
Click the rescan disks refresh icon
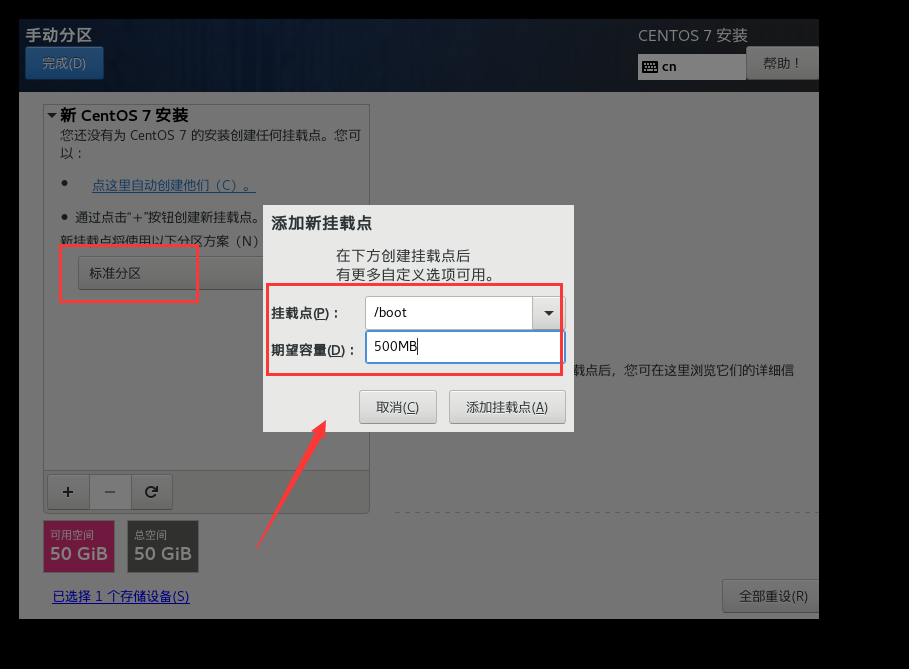coord(152,491)
